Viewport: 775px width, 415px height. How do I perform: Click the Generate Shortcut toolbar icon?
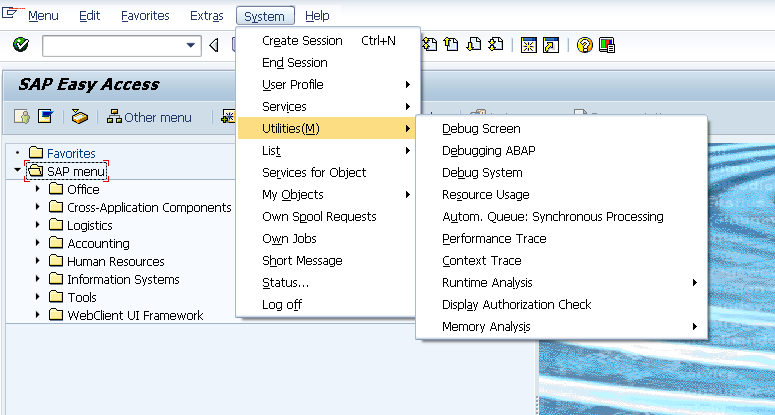point(551,45)
